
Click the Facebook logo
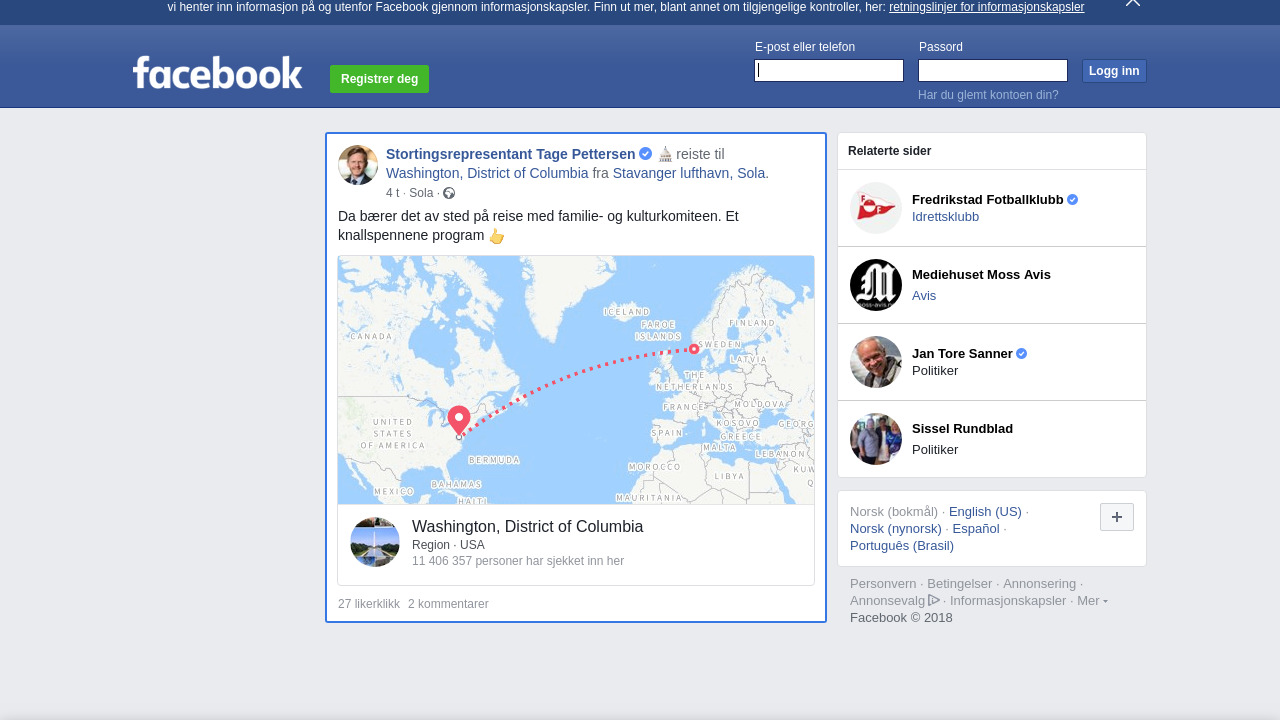(217, 73)
